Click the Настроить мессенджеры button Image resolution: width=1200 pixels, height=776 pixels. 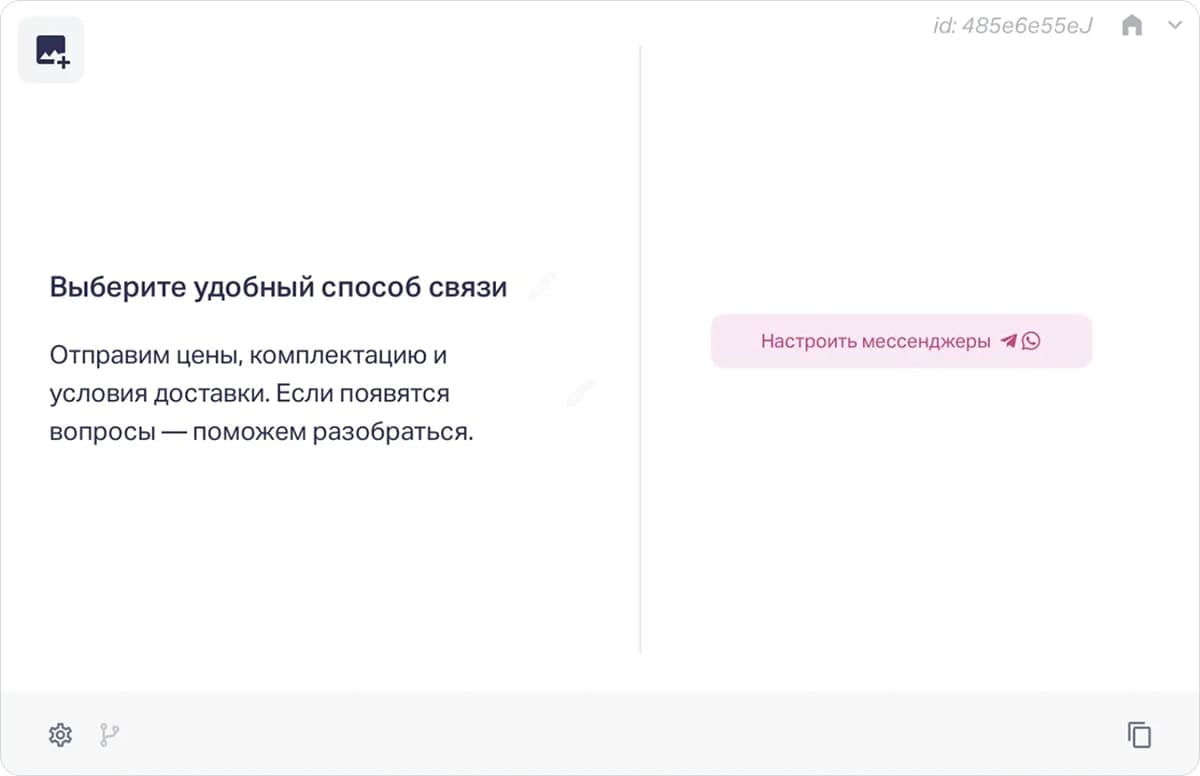[901, 341]
